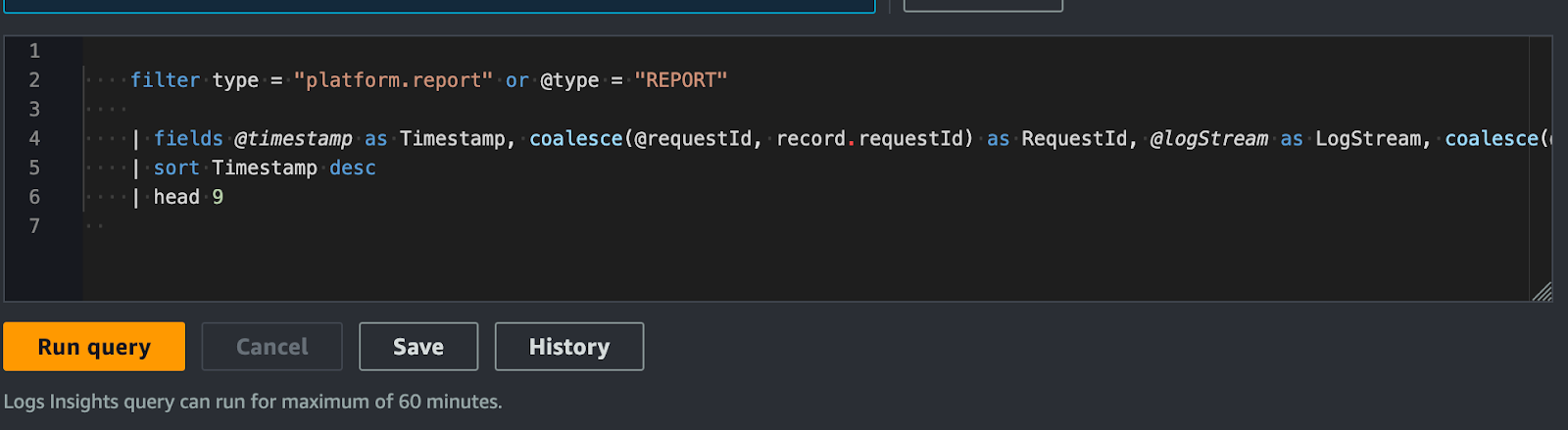This screenshot has width=1568, height=430.
Task: Click line number 6 in gutter
Action: click(34, 197)
